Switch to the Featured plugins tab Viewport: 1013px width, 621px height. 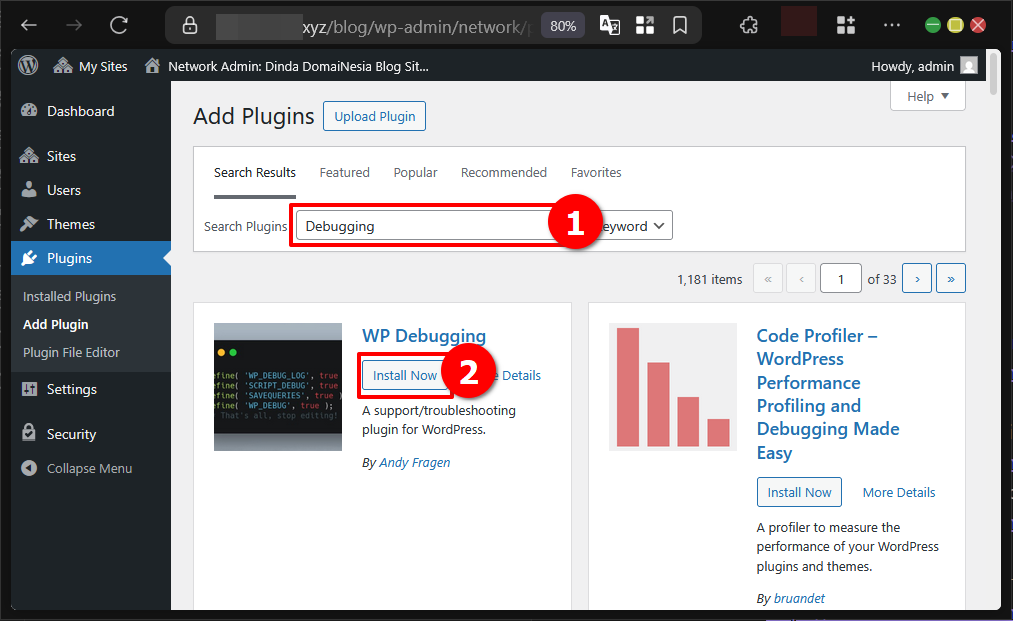[344, 172]
